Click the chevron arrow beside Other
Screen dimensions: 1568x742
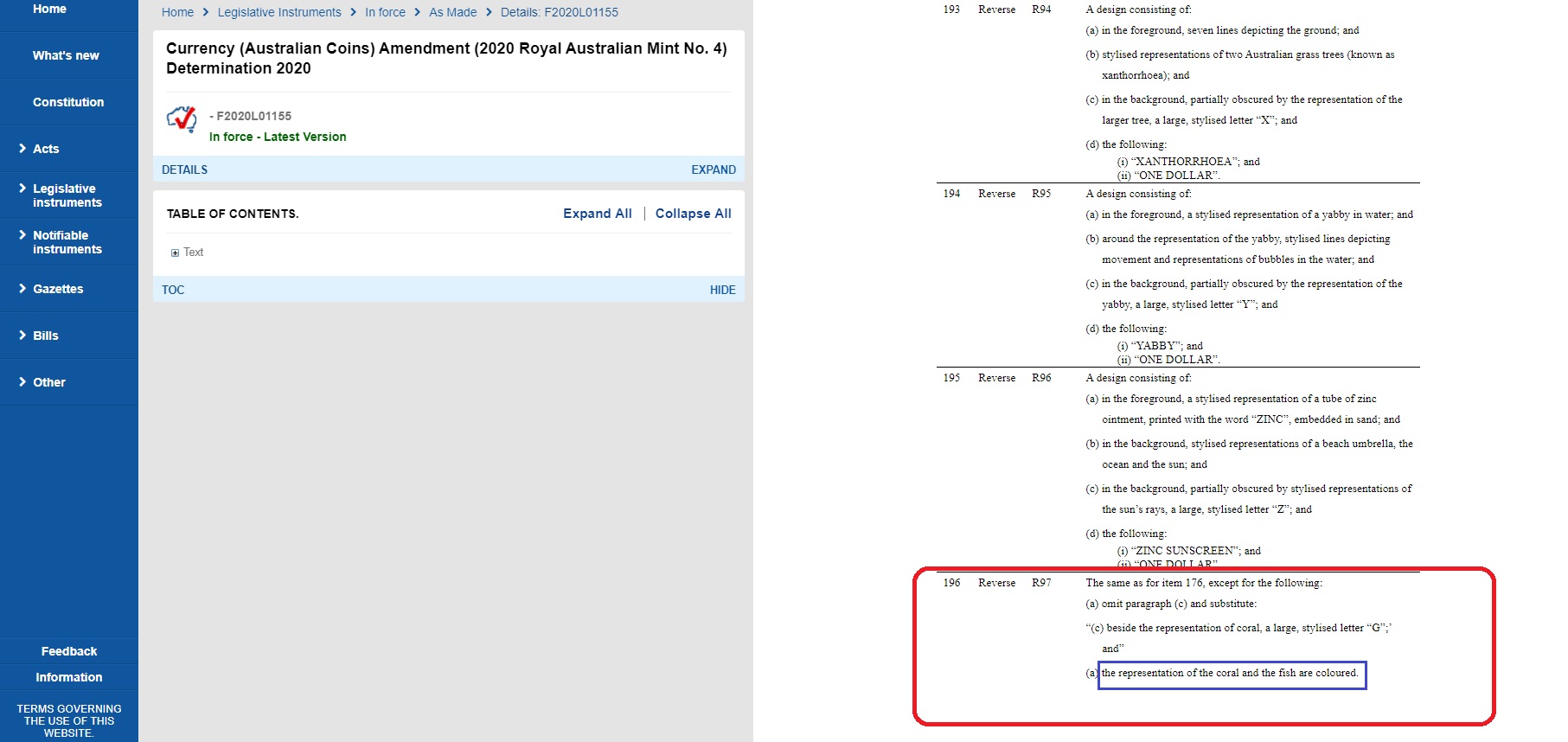pos(22,382)
